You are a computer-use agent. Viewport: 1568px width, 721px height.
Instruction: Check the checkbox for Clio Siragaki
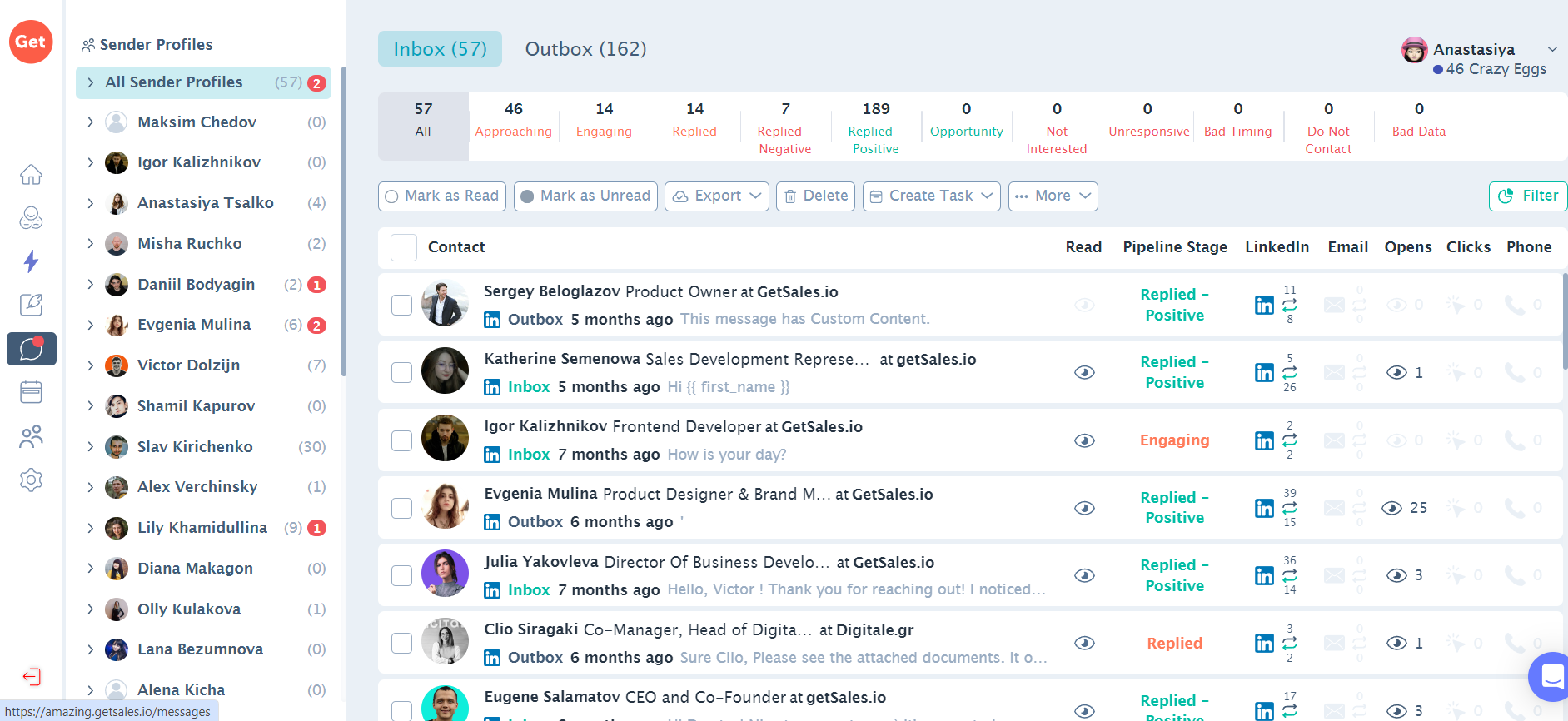402,643
